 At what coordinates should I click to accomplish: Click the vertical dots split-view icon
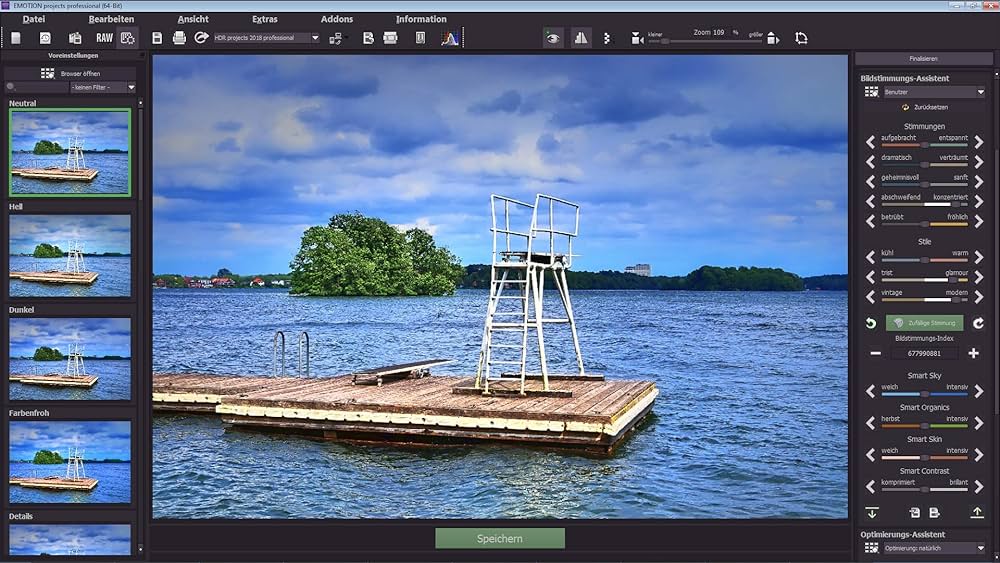coord(607,39)
